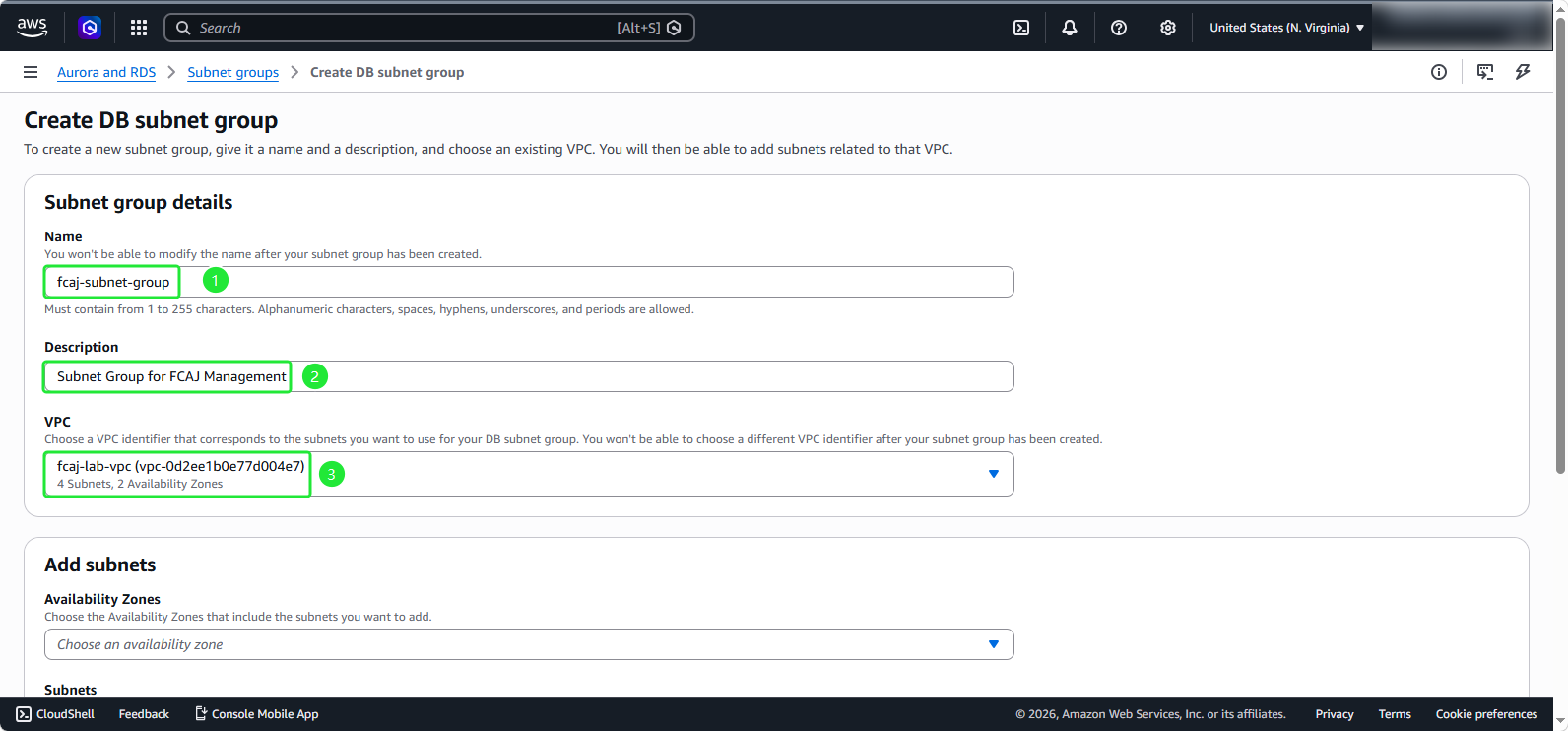This screenshot has height=731, width=1568.
Task: Open the settings gear in top bar
Action: [1168, 28]
